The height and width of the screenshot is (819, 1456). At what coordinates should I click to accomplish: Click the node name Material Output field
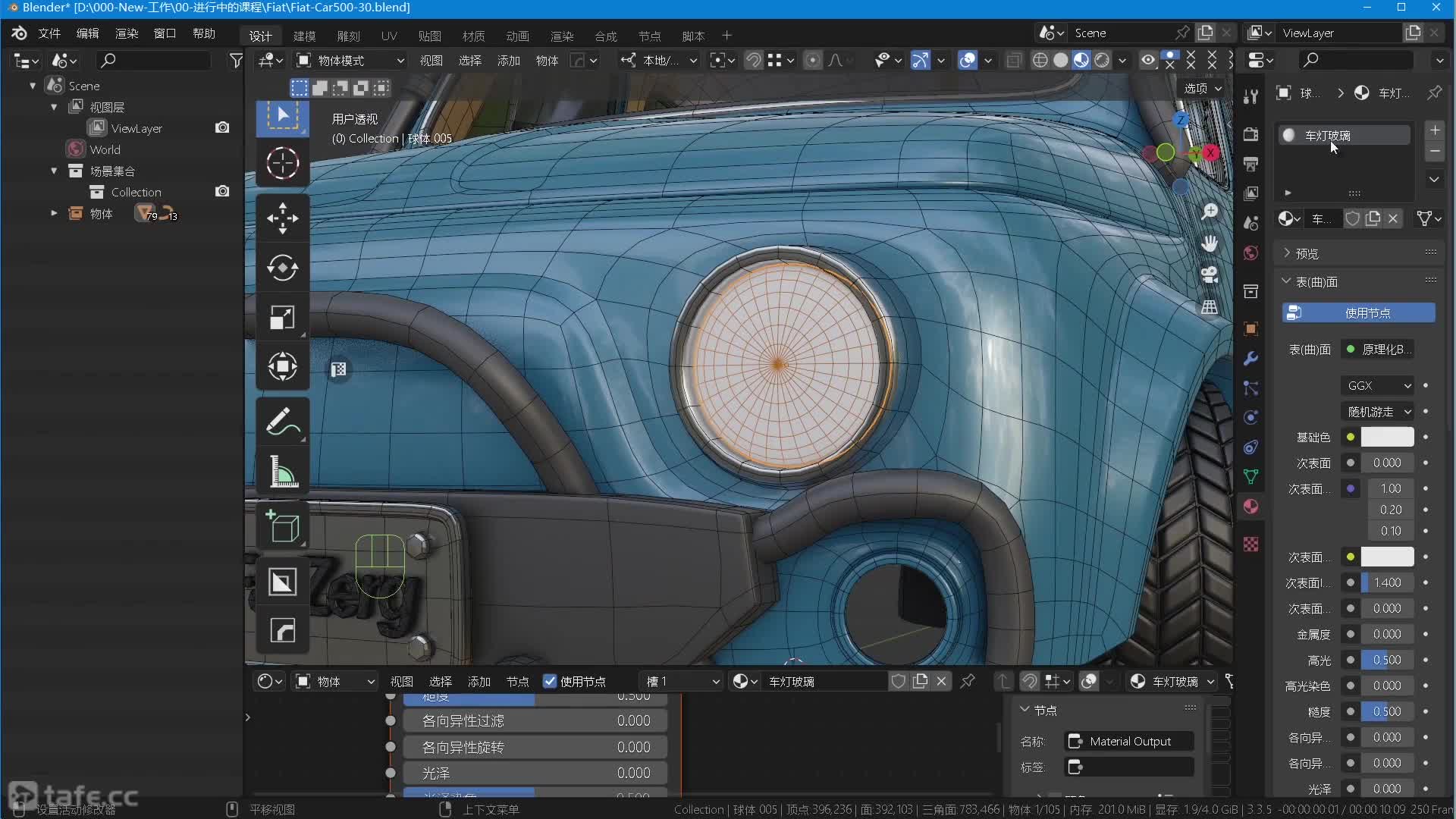pos(1128,741)
